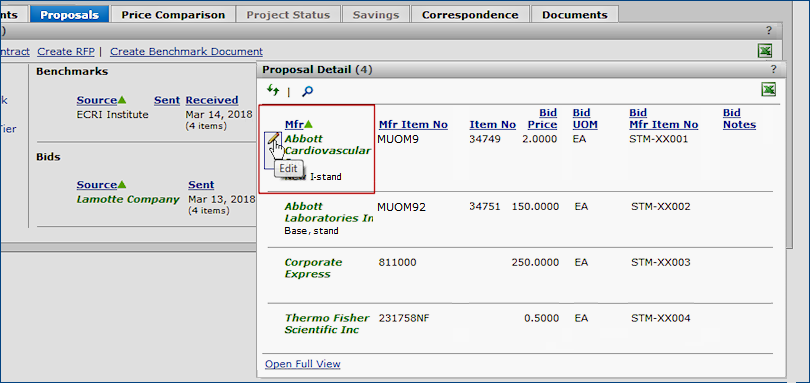The height and width of the screenshot is (383, 810).
Task: Click the Lamotte Company bid source
Action: pyautogui.click(x=128, y=199)
